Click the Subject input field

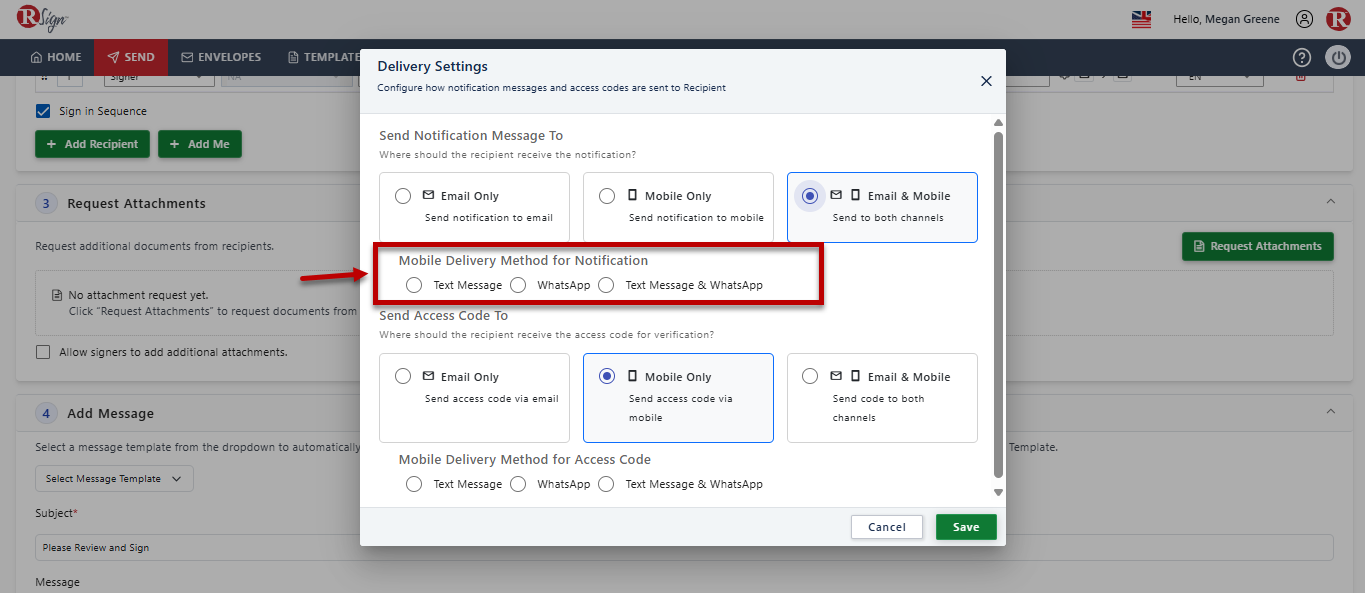pos(684,548)
